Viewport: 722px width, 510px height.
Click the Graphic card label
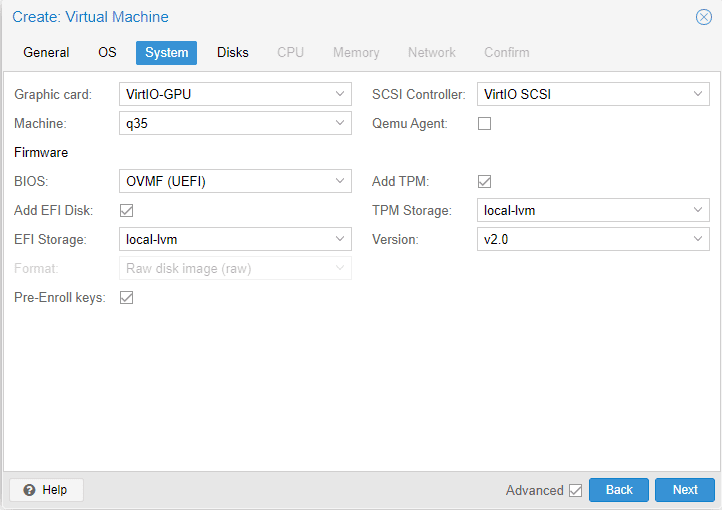(x=53, y=94)
